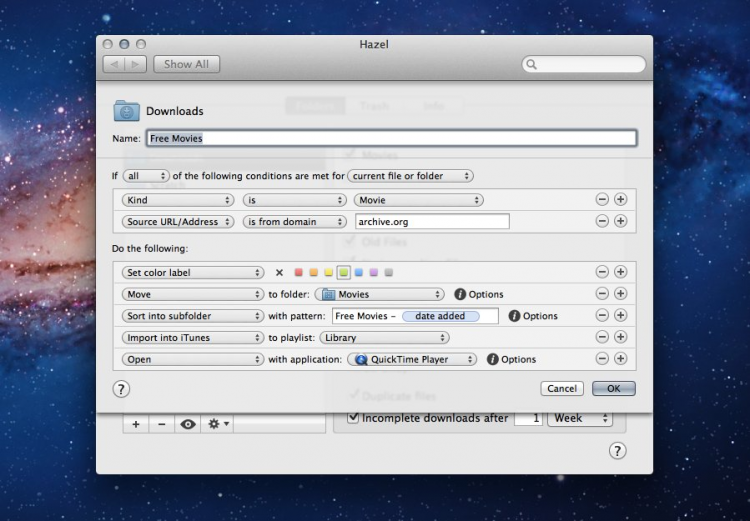Cancel the rule editing dialog
The height and width of the screenshot is (521, 750).
coord(562,388)
